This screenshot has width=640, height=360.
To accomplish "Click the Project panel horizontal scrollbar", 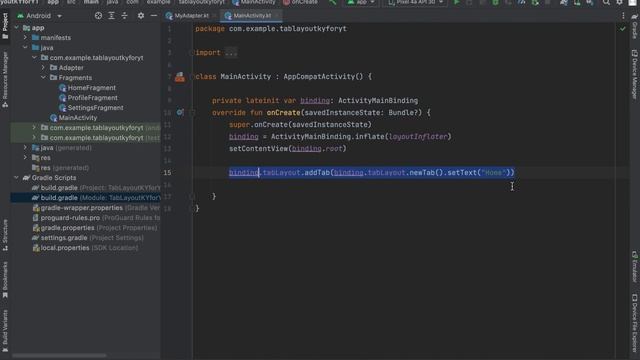I will click(x=59, y=356).
